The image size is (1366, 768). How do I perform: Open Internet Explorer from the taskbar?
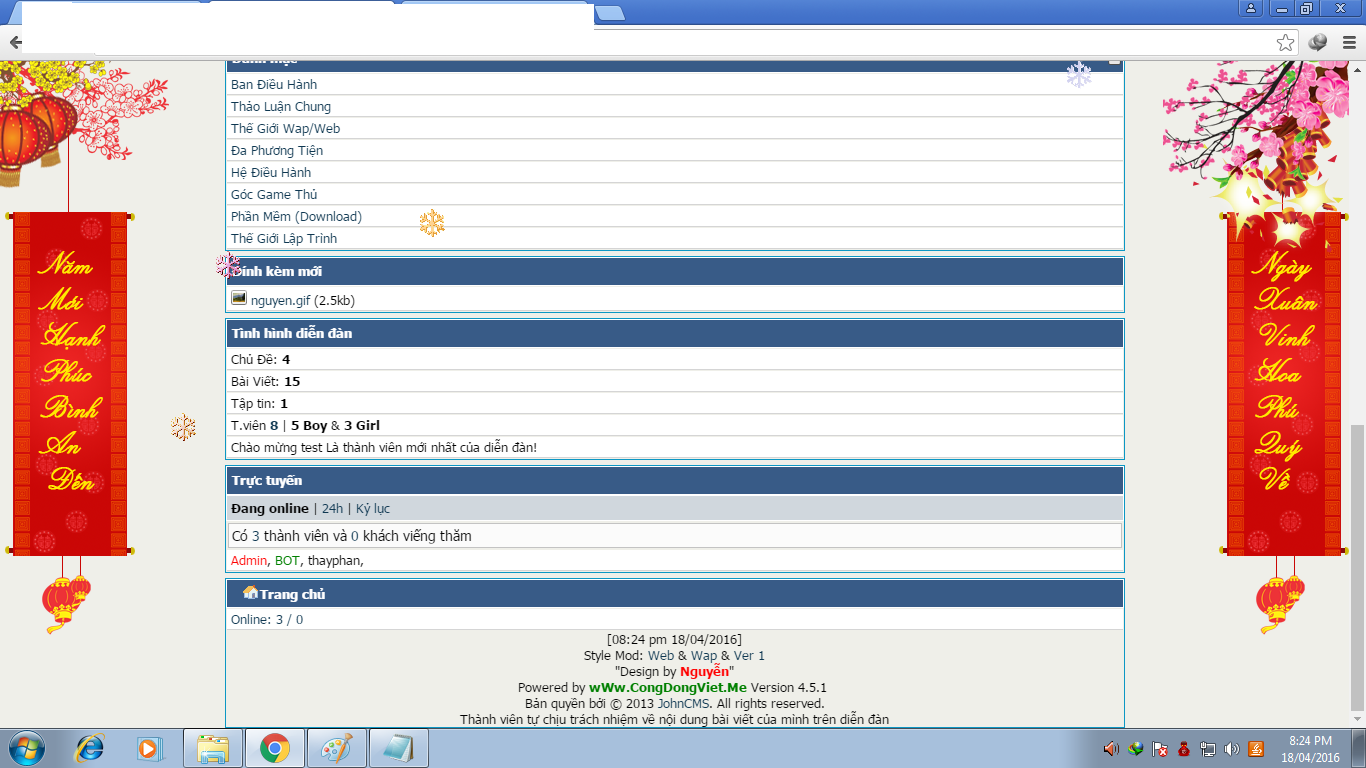pos(91,748)
